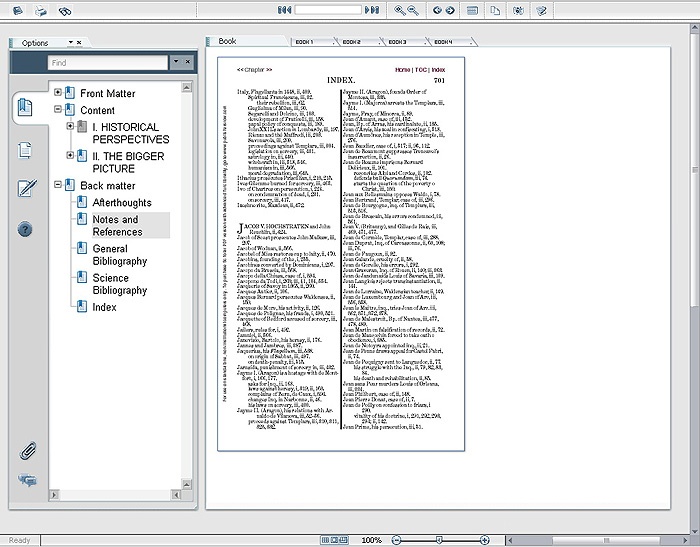Go forward with the right circle arrow
700x547 pixels.
point(450,10)
